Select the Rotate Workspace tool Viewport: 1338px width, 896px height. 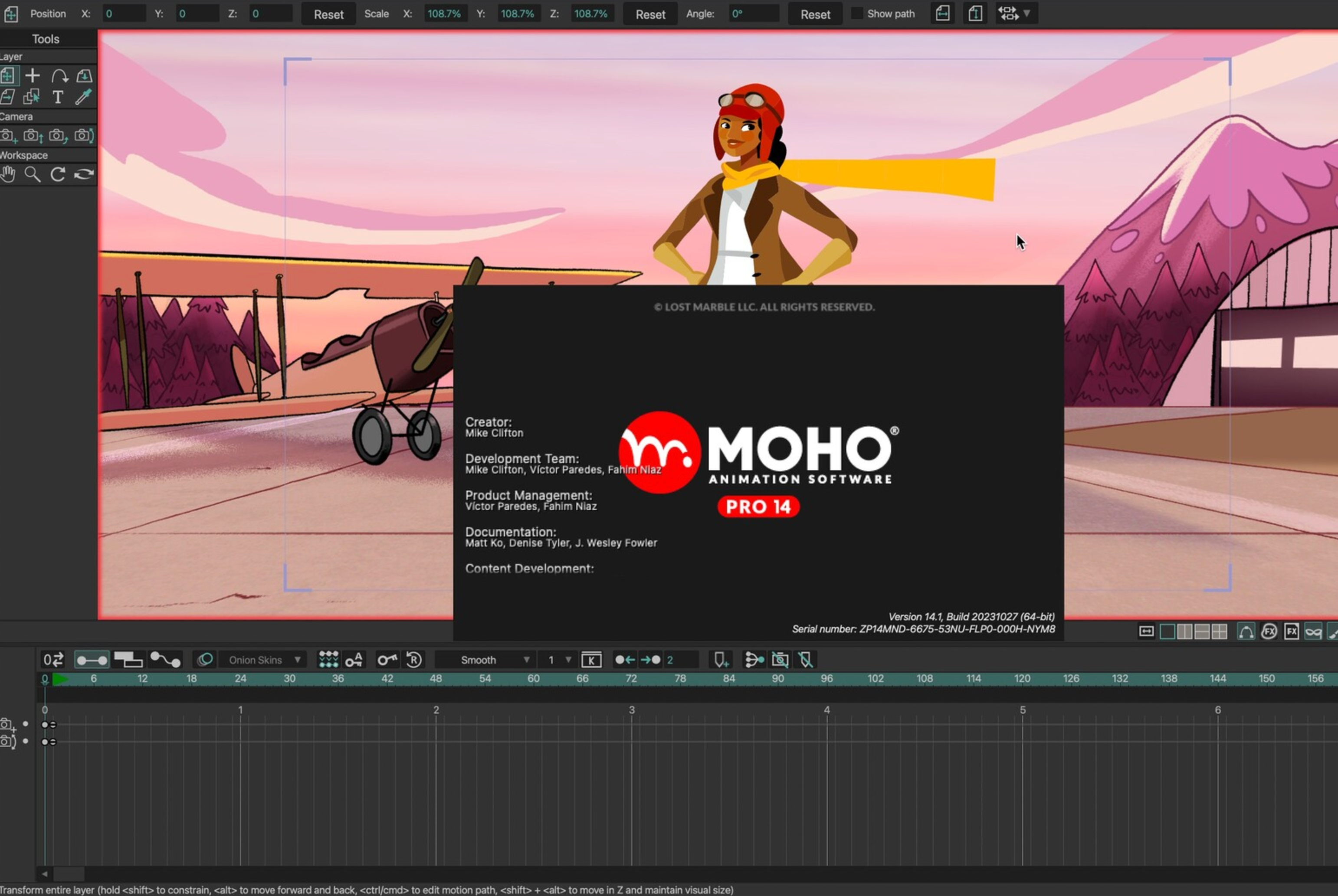pos(58,174)
